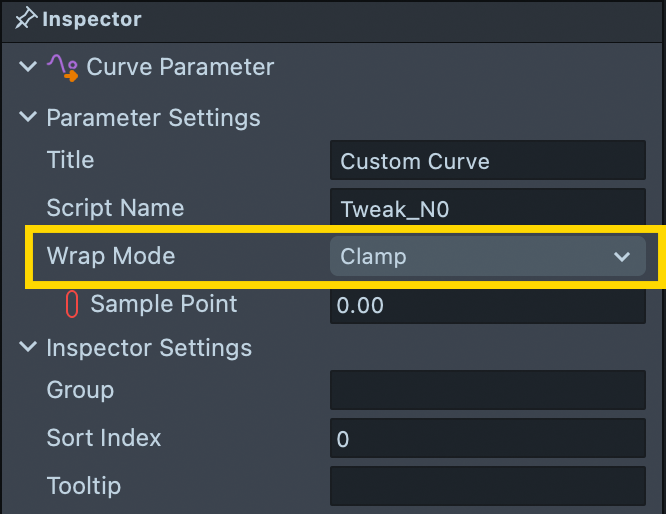Click the Parameter Settings header text
The image size is (666, 514).
click(153, 118)
